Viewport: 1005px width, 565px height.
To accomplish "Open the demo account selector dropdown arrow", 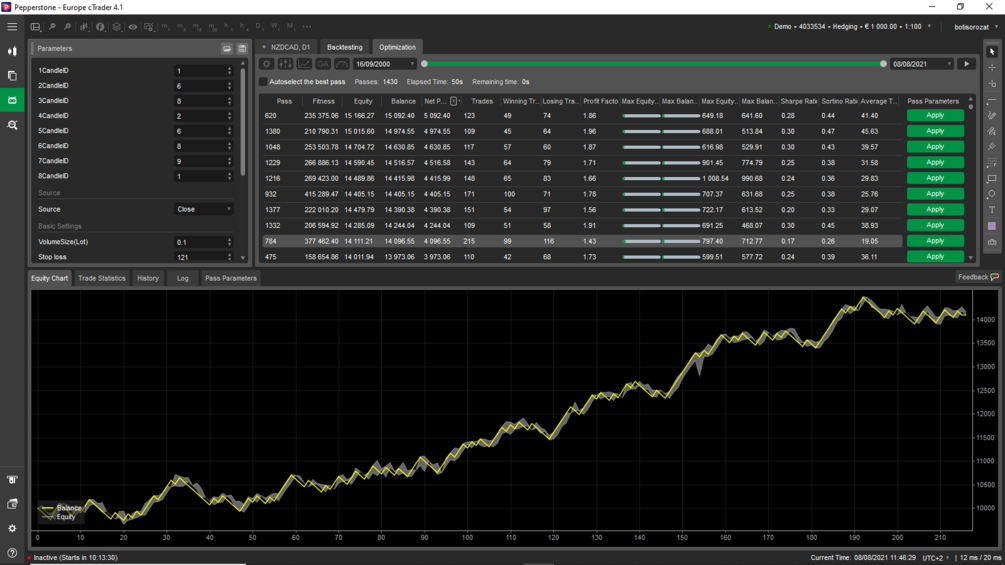I will [929, 27].
